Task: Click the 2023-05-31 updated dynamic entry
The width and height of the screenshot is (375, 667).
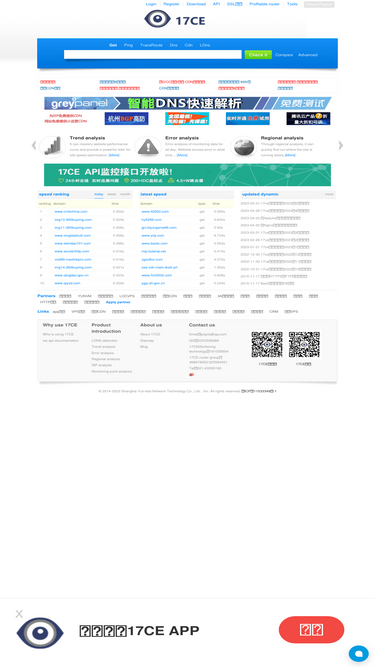Action: pyautogui.click(x=275, y=203)
